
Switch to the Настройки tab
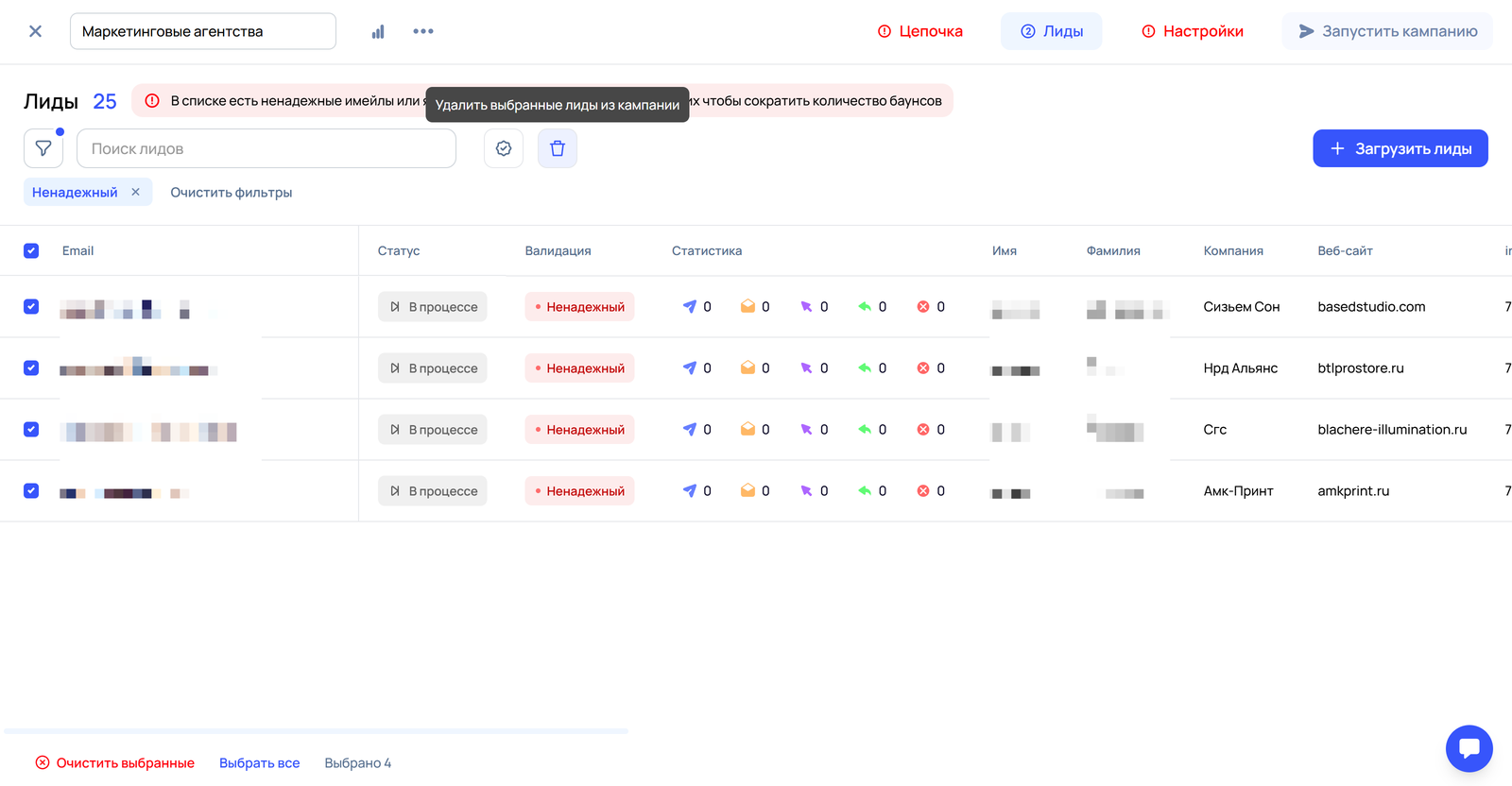(x=1192, y=31)
